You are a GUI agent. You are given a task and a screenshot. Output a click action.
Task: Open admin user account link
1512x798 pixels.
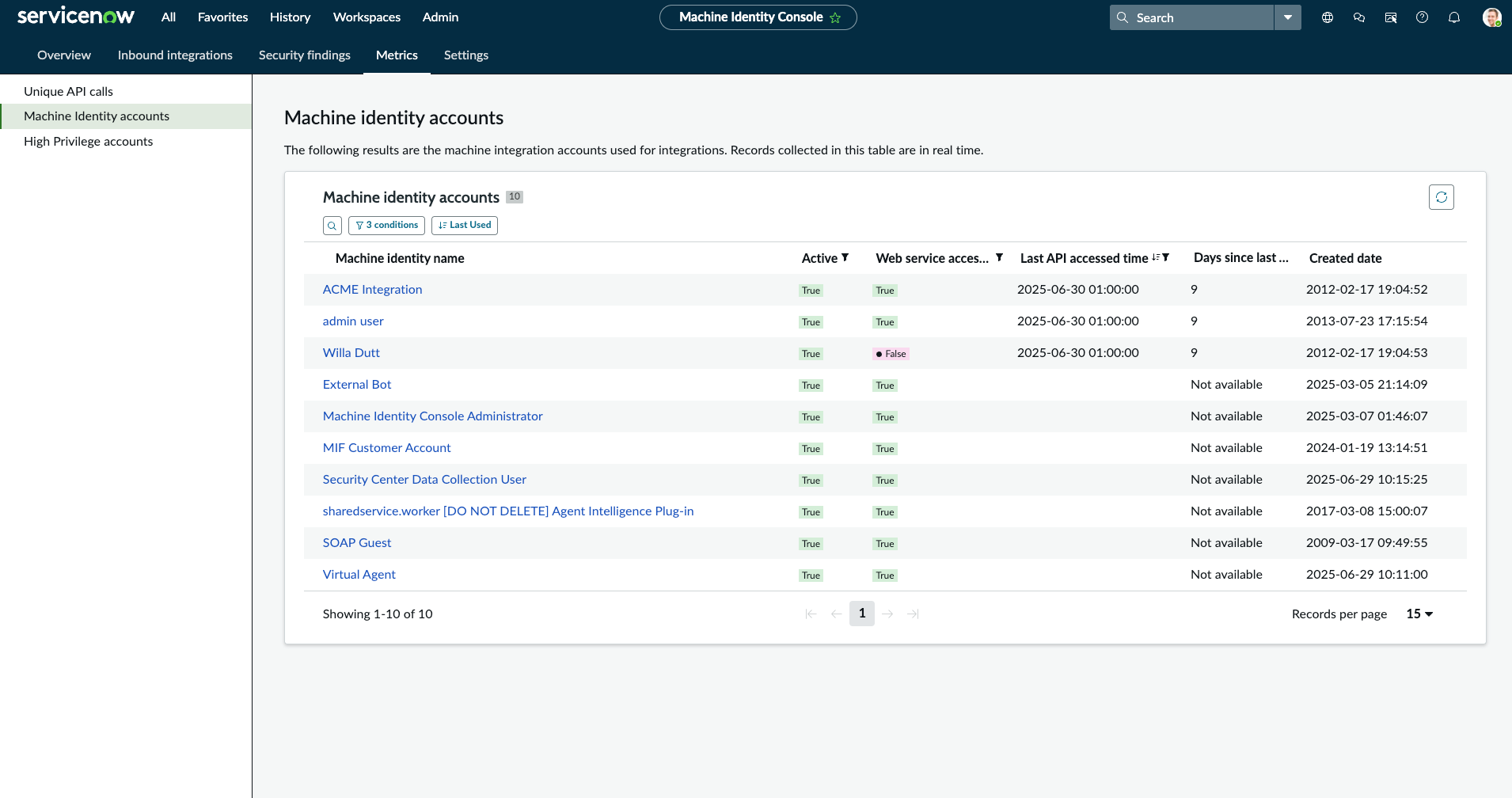[x=353, y=321]
